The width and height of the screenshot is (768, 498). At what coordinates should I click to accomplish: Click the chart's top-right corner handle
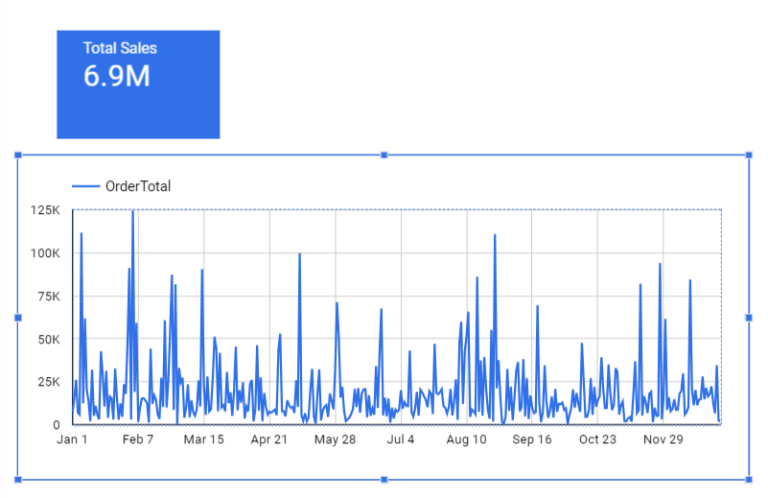coord(749,155)
